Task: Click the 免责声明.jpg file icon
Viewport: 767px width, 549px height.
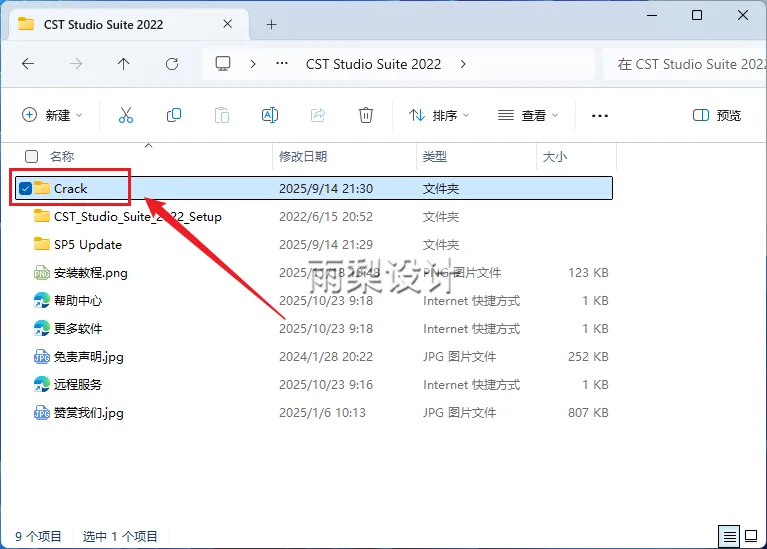Action: 42,357
